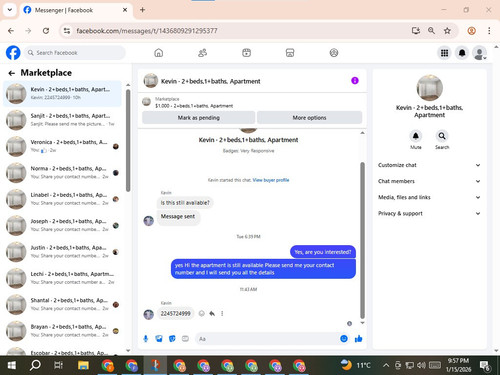
Task: Open the Sanjit conversation
Action: tap(63, 120)
